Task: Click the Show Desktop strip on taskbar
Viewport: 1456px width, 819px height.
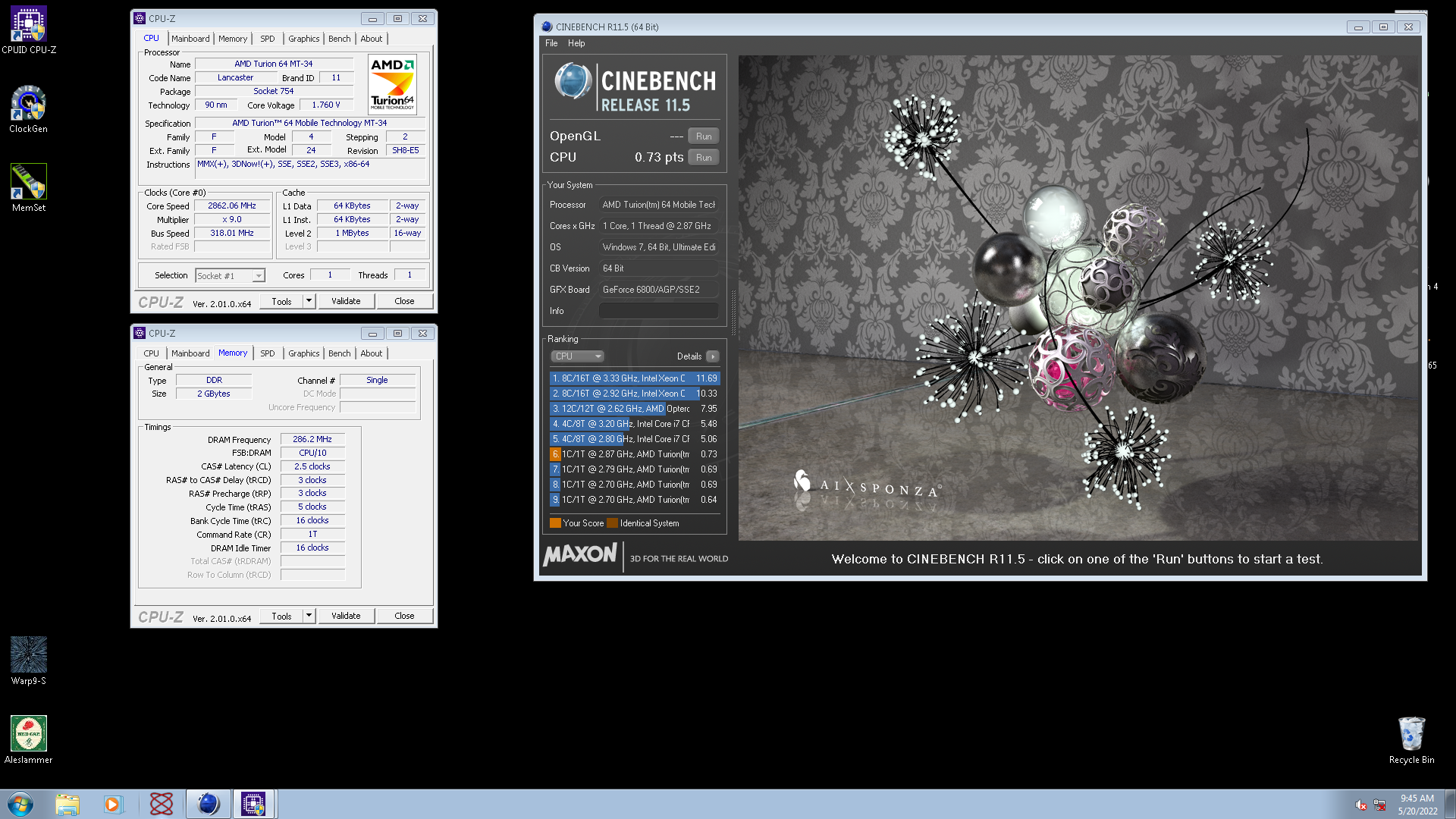Action: [1450, 804]
